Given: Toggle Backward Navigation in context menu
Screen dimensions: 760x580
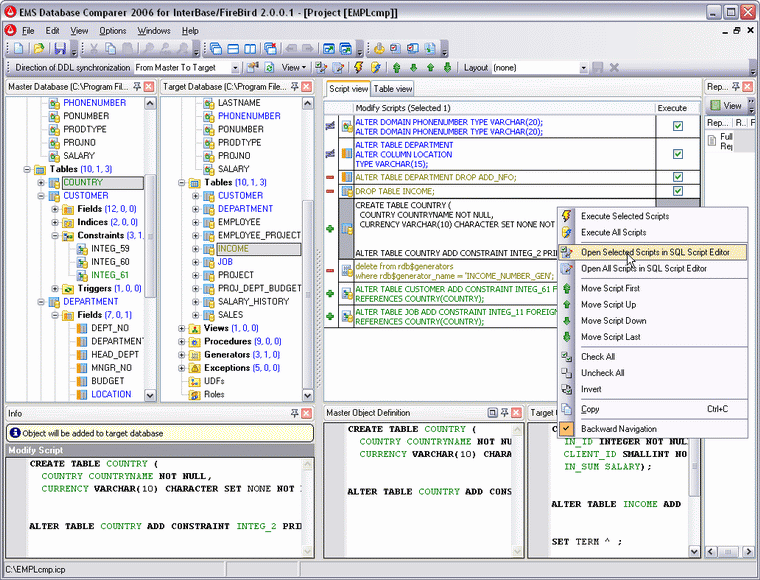Looking at the screenshot, I should click(x=653, y=429).
